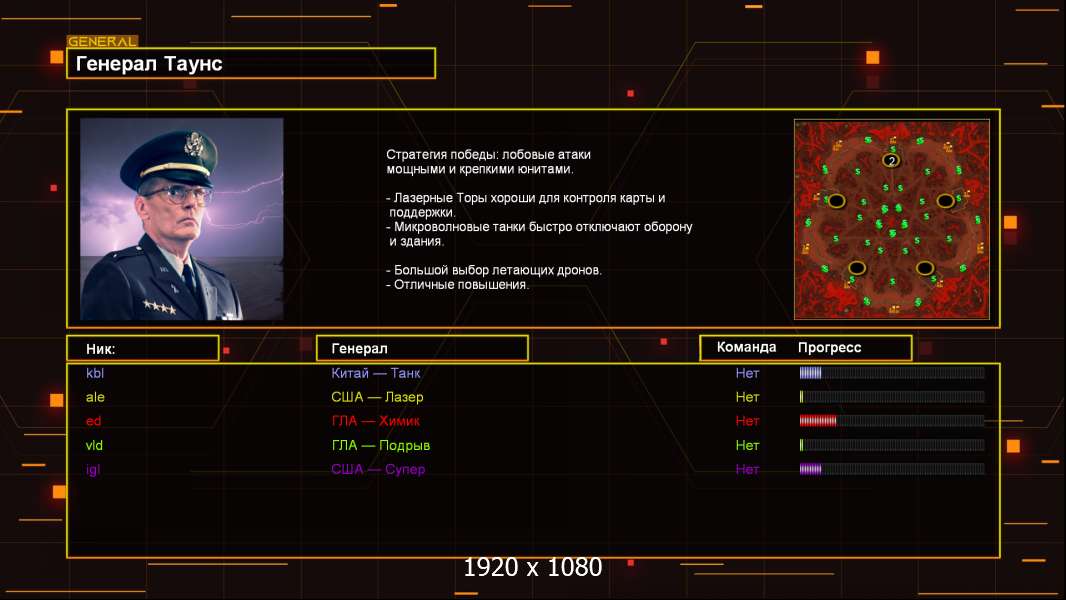Screen dimensions: 1066x600
Task: Click the red progress bar for ed
Action: 891,421
